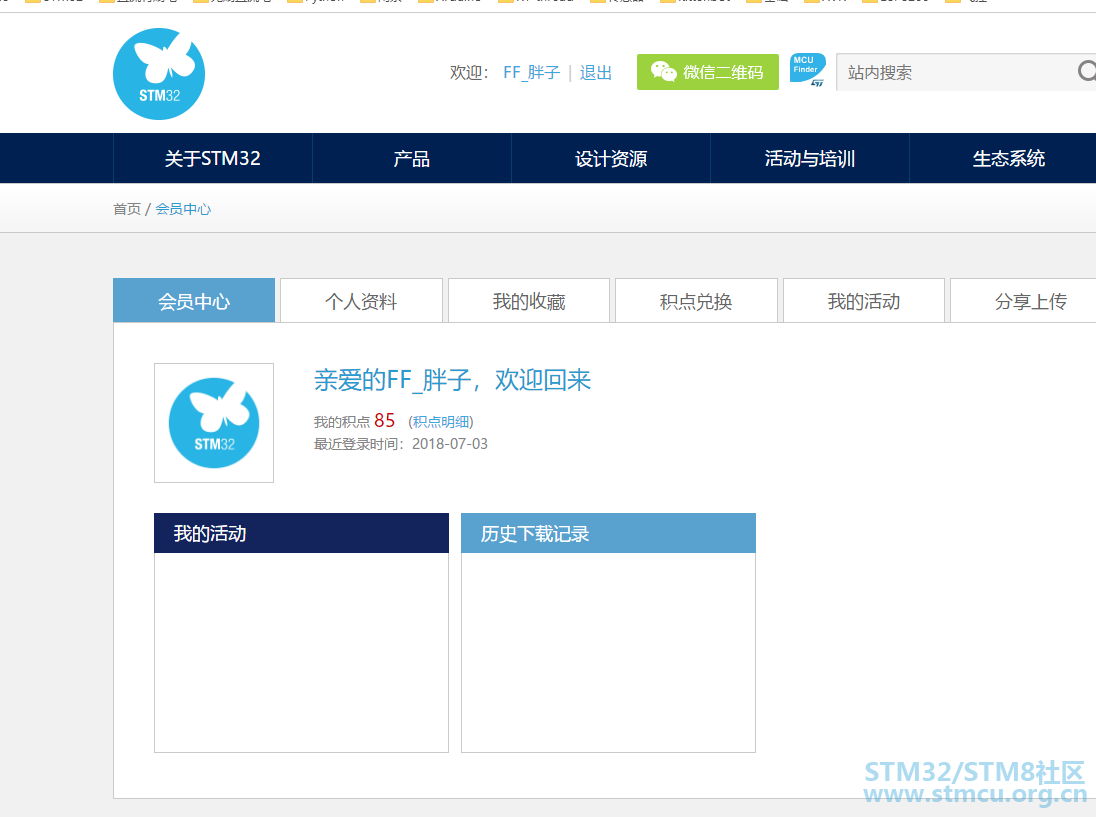Click the search magnifier icon

click(x=1087, y=71)
